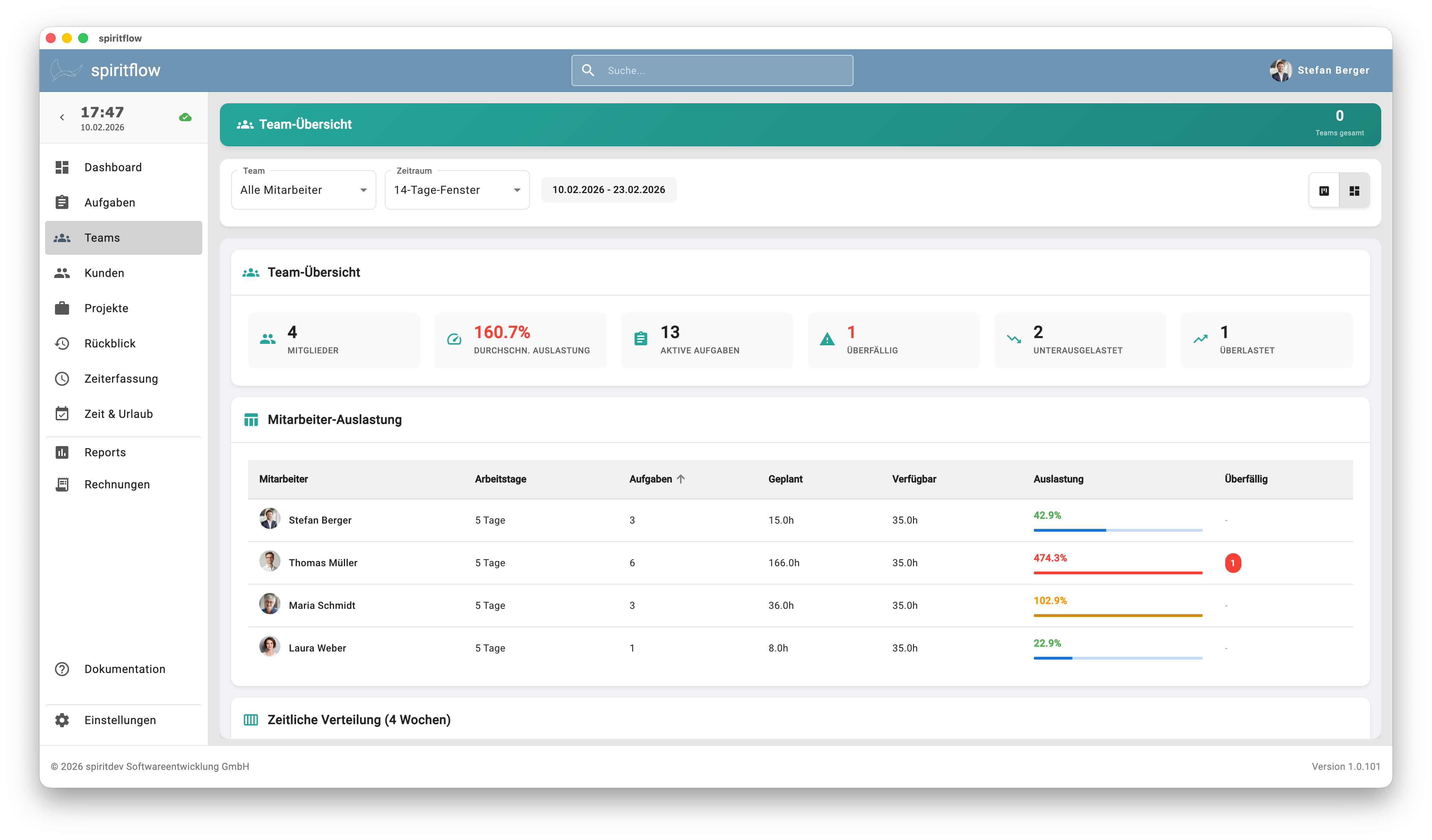1432x840 pixels.
Task: Open the Zeiterfassung menu item
Action: point(121,378)
